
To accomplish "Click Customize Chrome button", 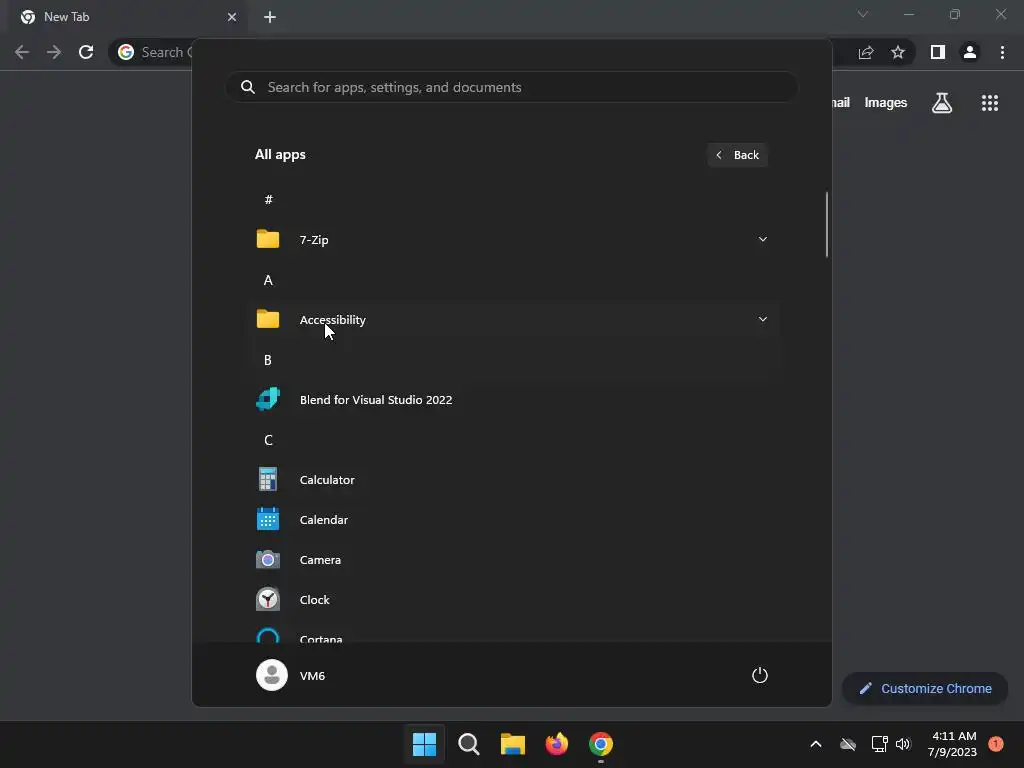I will point(925,688).
